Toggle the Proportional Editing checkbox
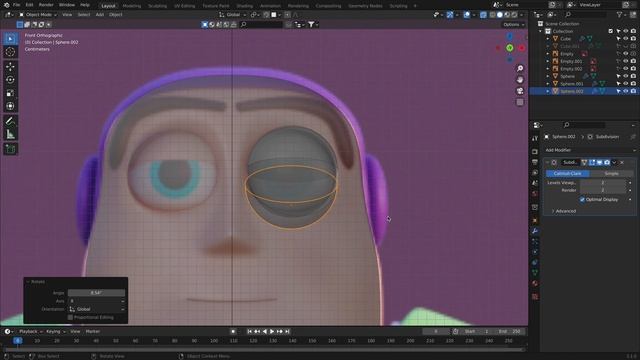The width and height of the screenshot is (640, 360). tap(70, 317)
